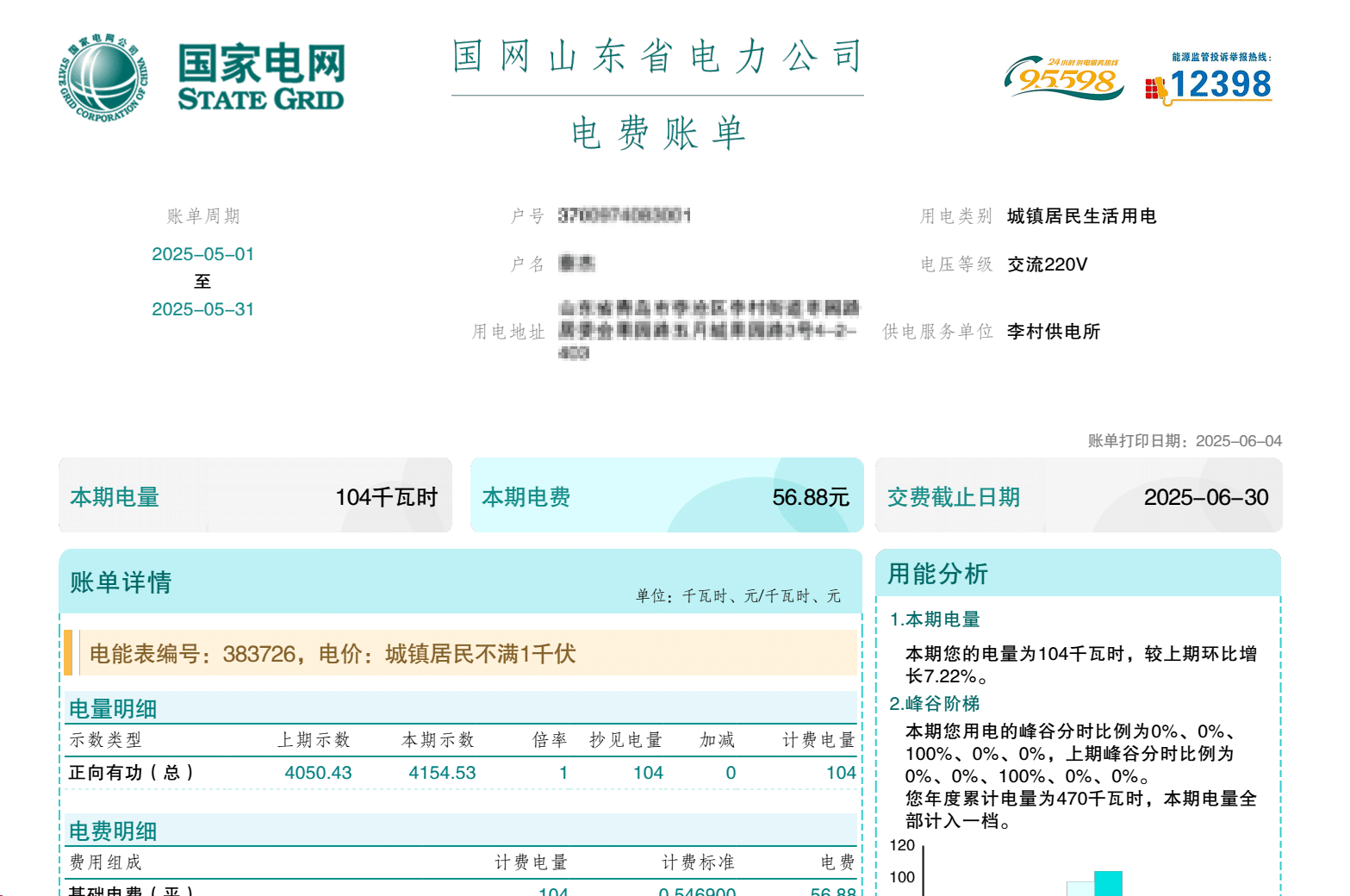Select the 本期示数 value 4154.53
Image resolution: width=1350 pixels, height=896 pixels.
coord(442,773)
